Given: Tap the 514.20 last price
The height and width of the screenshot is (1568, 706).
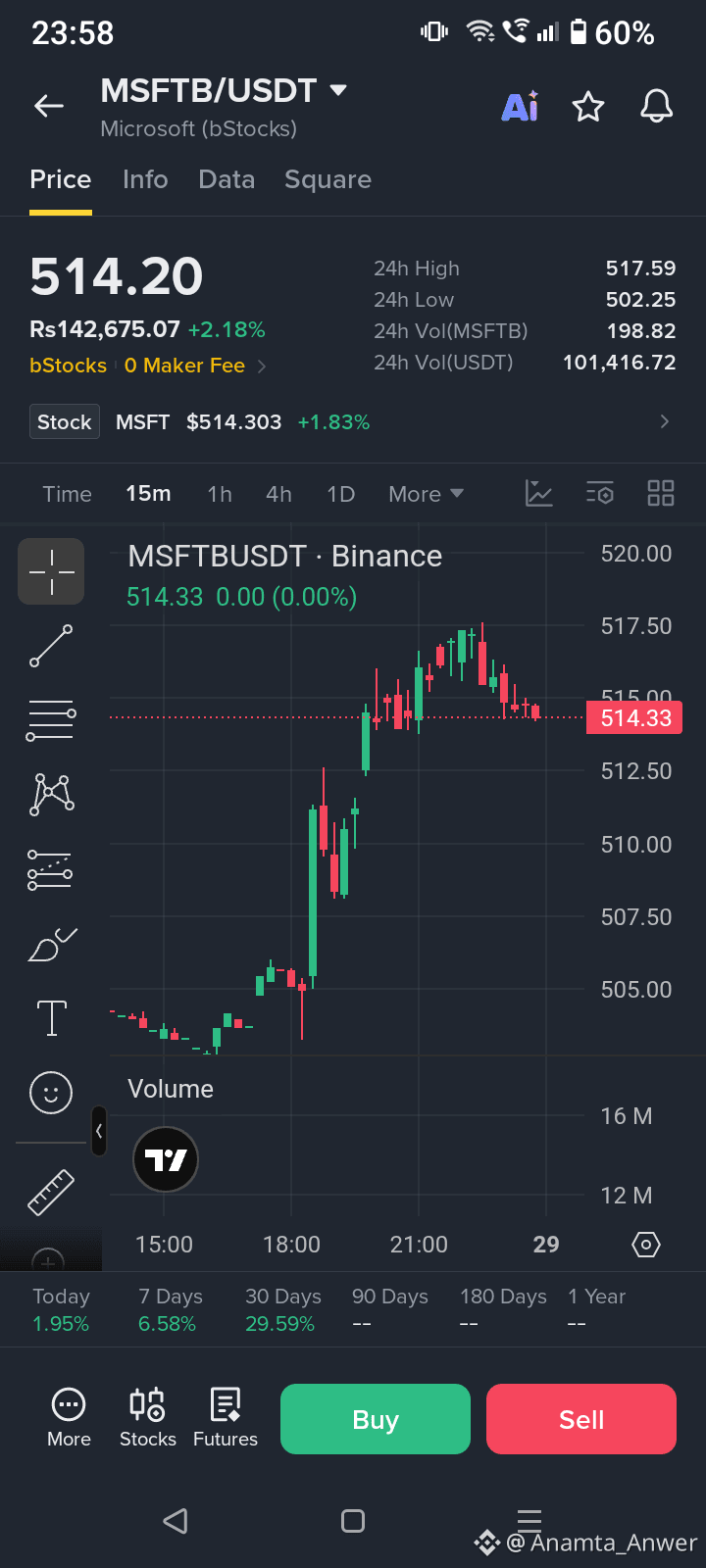Looking at the screenshot, I should (x=117, y=276).
